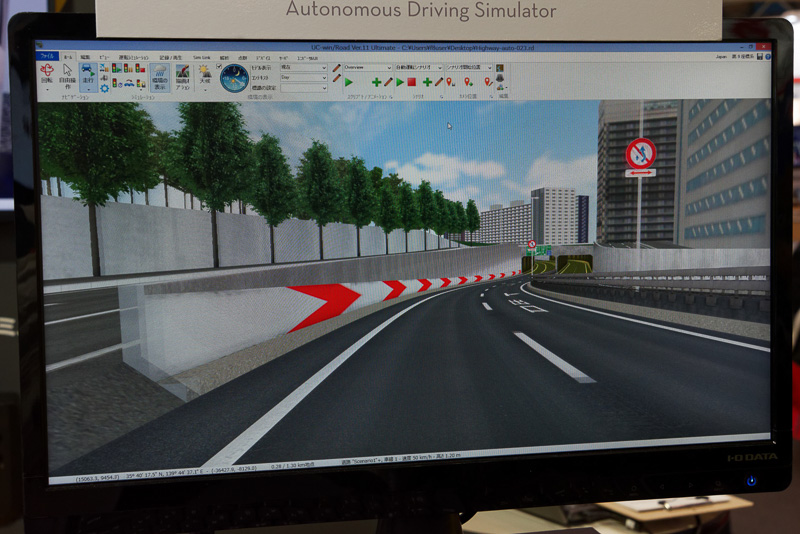Play the script with green arrow under Overview
Screen dimensions: 800x534
click(x=349, y=82)
